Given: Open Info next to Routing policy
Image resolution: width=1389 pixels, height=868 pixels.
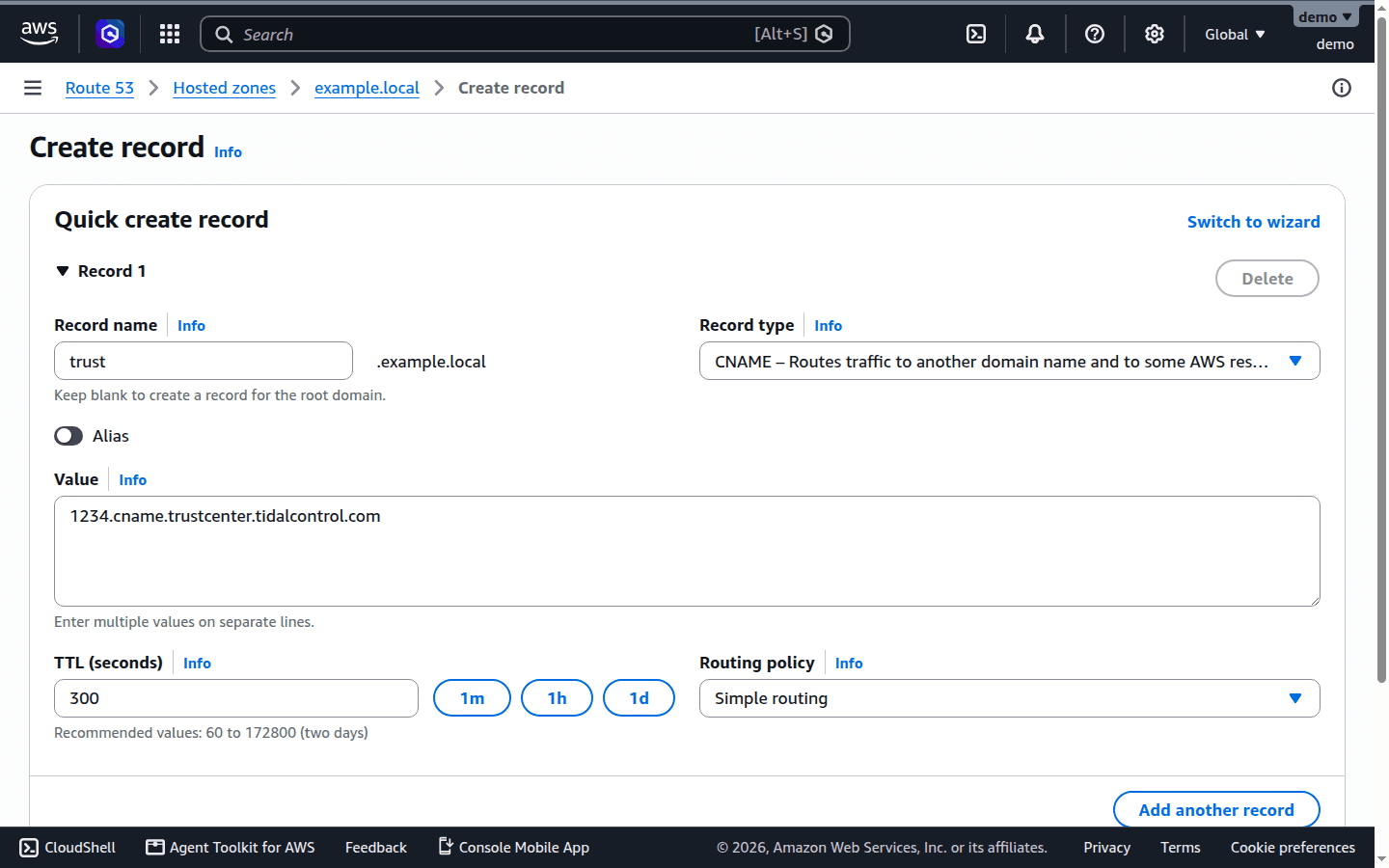Looking at the screenshot, I should point(849,664).
